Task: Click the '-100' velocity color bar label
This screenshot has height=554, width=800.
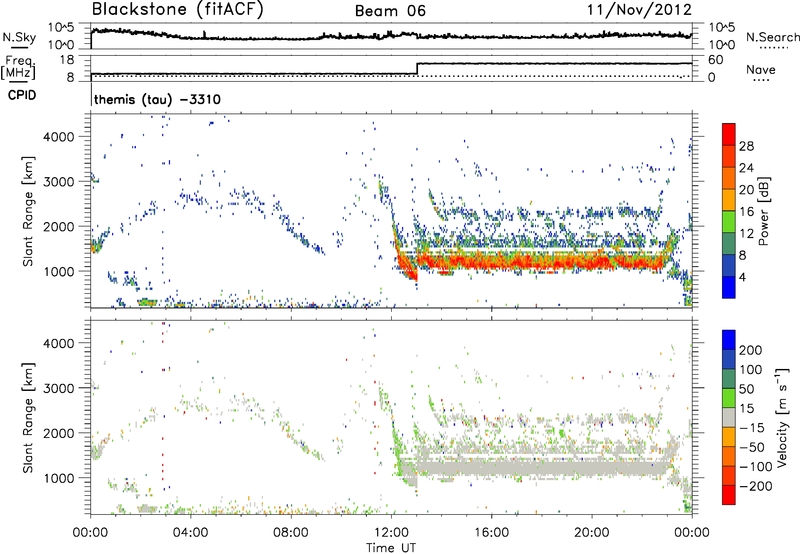Action: (756, 467)
